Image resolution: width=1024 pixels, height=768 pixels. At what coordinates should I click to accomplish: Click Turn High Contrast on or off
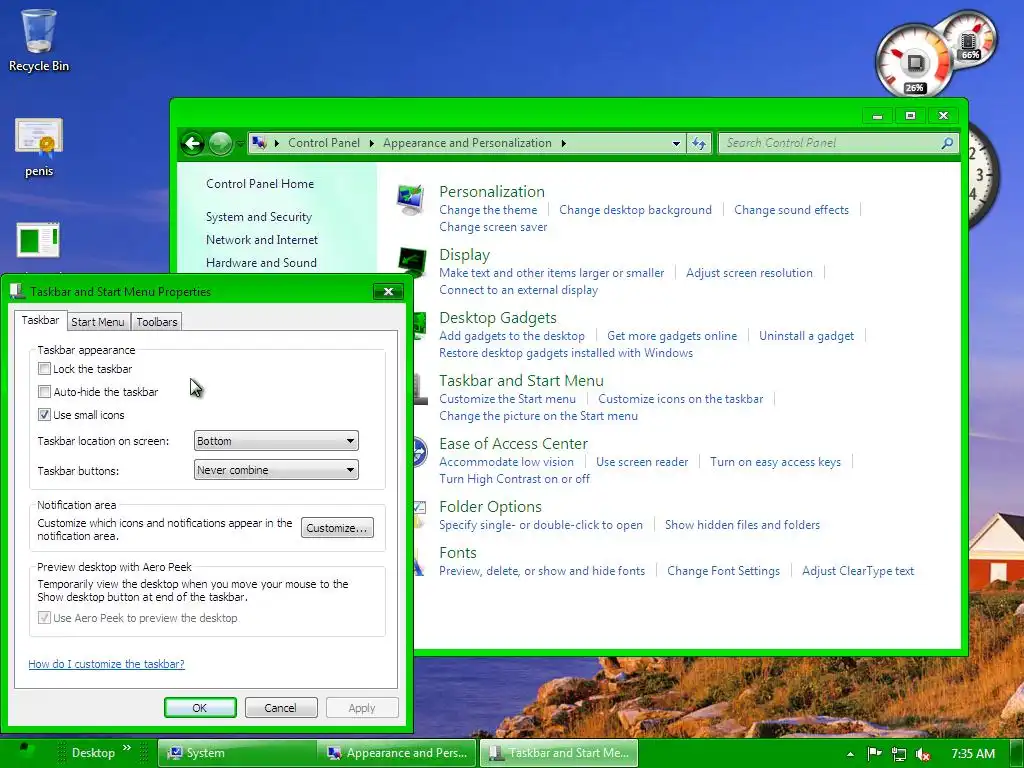click(514, 479)
